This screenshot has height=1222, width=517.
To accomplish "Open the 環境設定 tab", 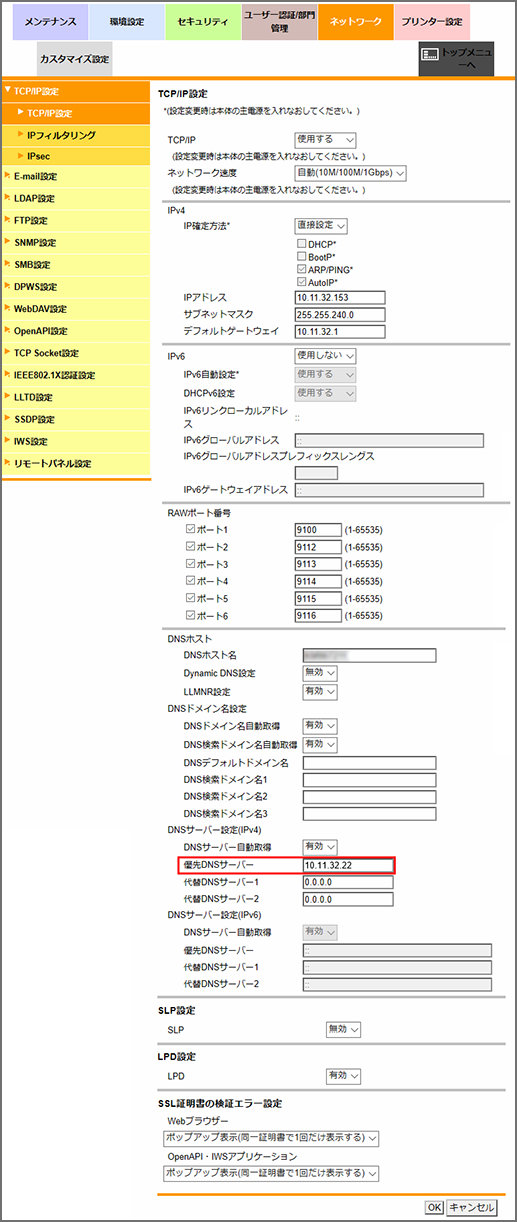I will (x=126, y=21).
